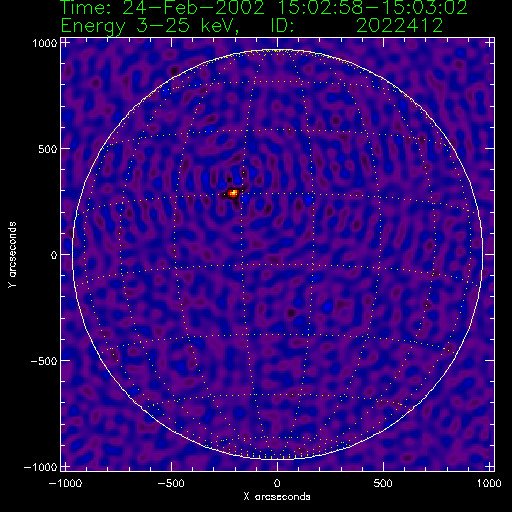Click the 1000 label on X axis
Screen dimensions: 512x512
489,483
